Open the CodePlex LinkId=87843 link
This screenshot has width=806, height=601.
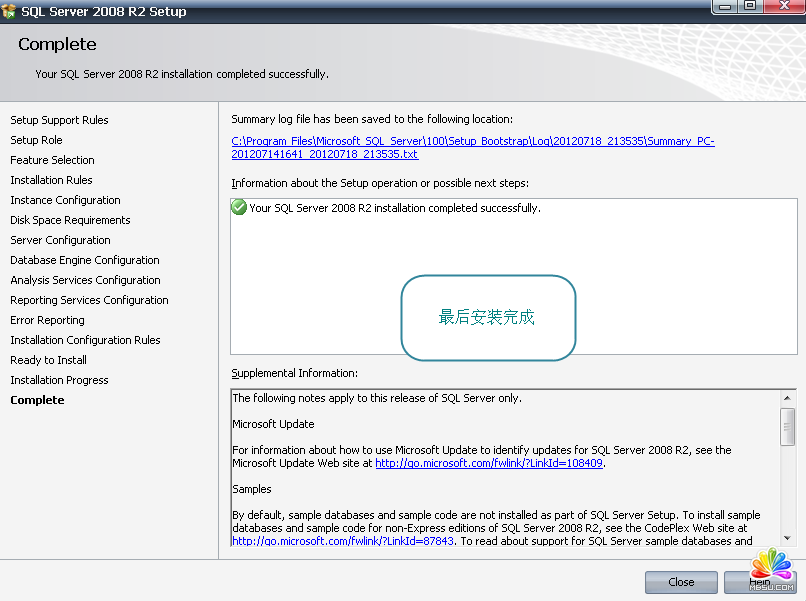tap(343, 541)
